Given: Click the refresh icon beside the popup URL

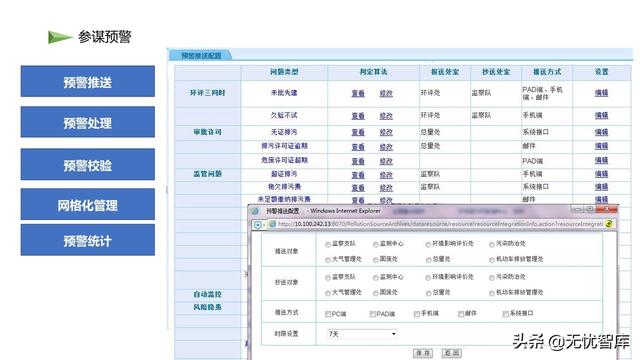Looking at the screenshot, I should (x=609, y=224).
